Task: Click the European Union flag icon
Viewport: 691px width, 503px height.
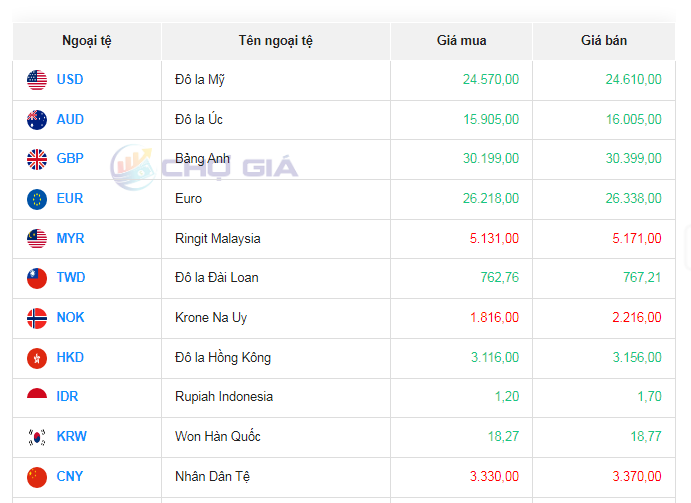Action: click(37, 199)
